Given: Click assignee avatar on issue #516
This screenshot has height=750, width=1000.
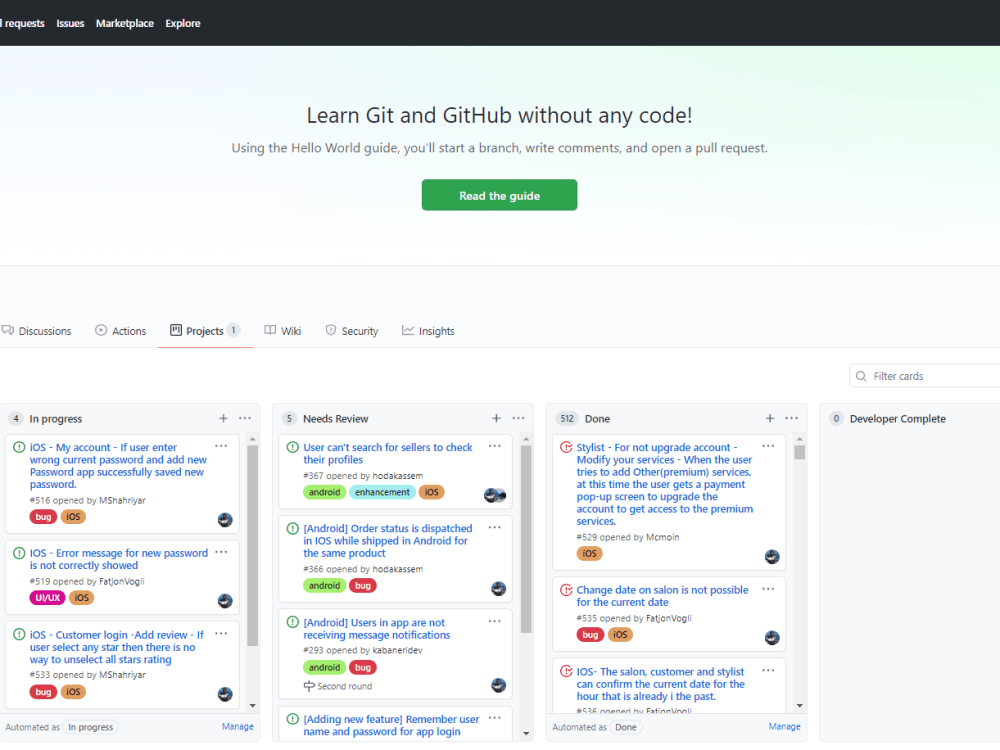Looking at the screenshot, I should pyautogui.click(x=225, y=520).
